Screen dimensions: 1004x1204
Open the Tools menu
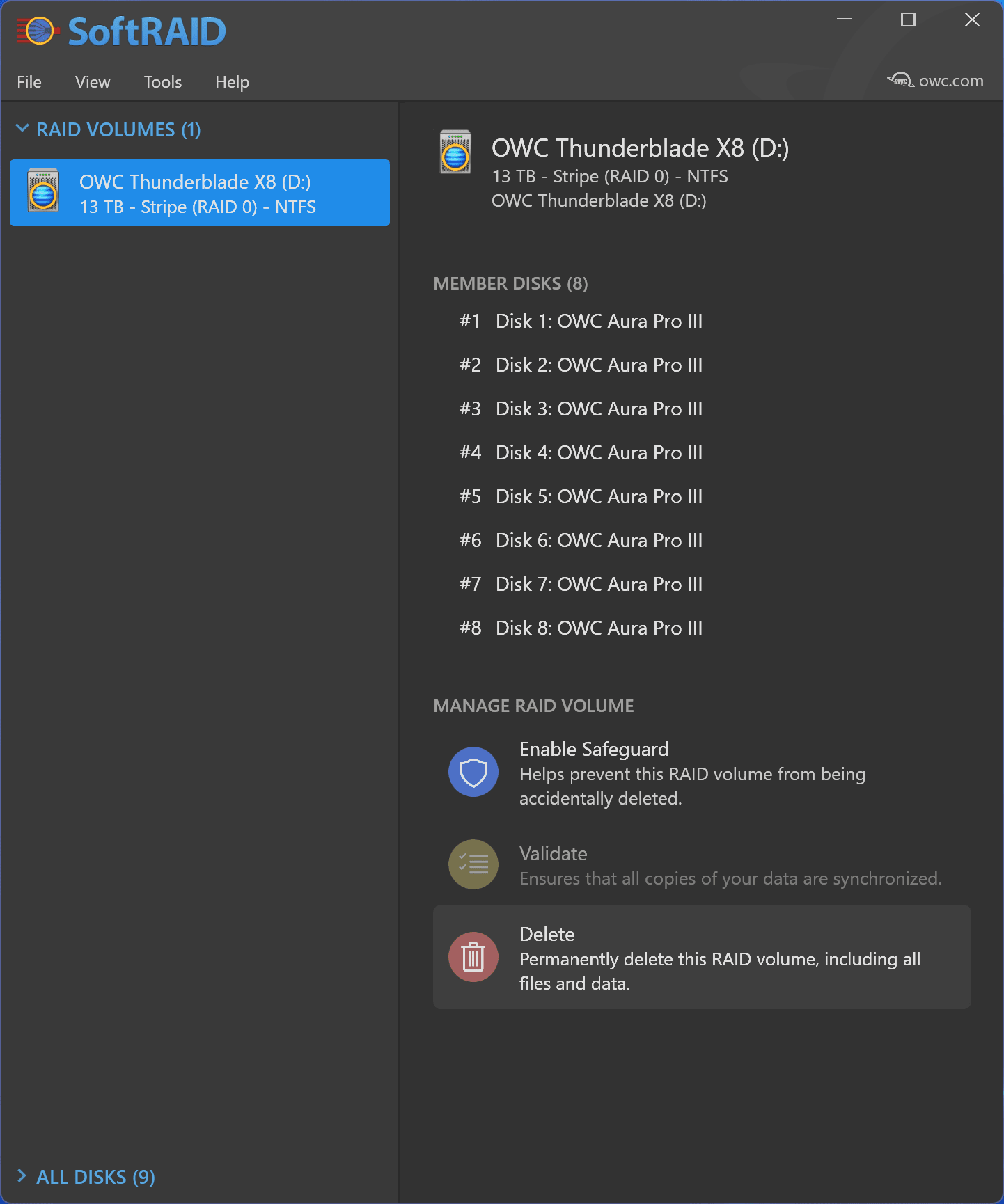click(162, 82)
